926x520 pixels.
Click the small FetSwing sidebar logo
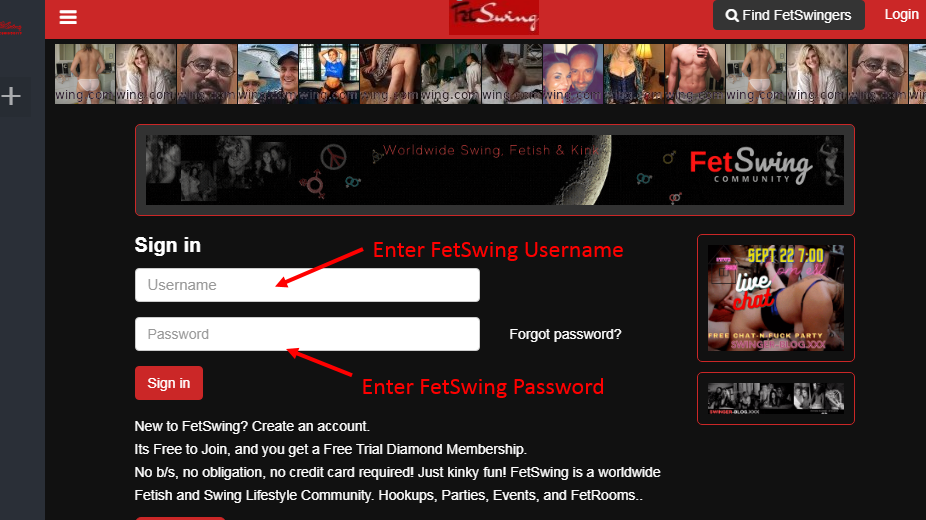coord(11,27)
